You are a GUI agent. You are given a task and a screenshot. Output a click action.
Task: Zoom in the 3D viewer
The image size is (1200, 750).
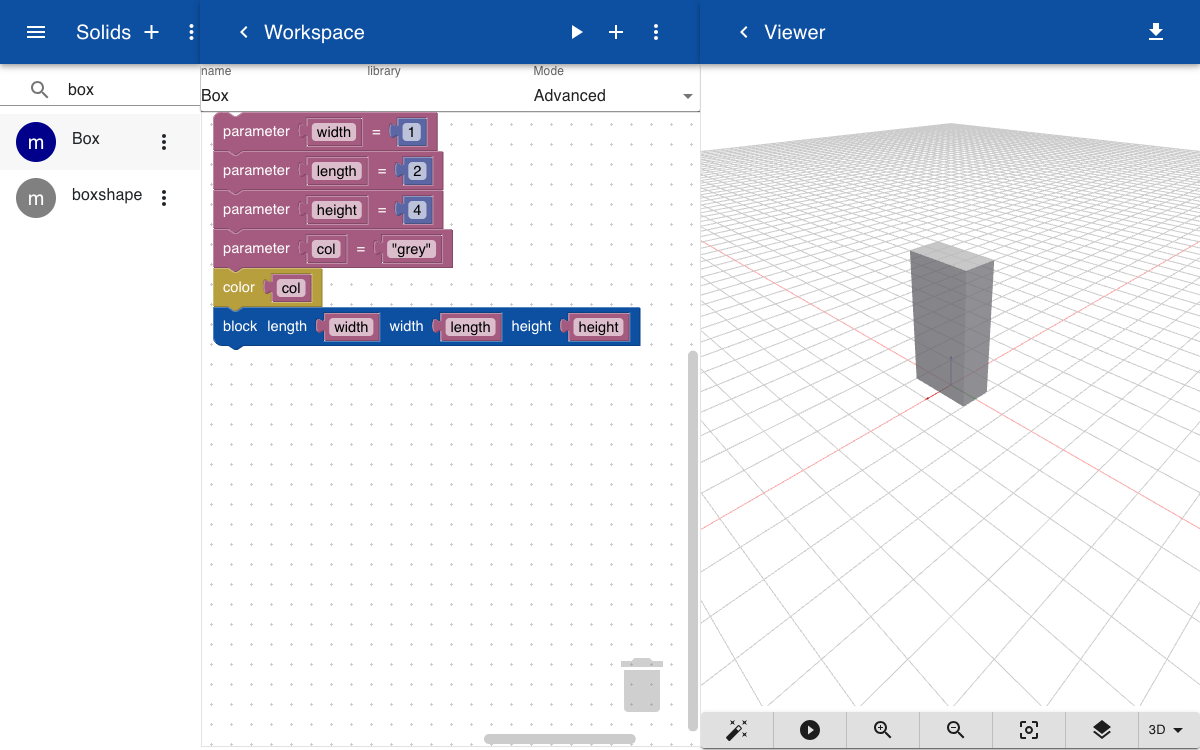point(883,730)
